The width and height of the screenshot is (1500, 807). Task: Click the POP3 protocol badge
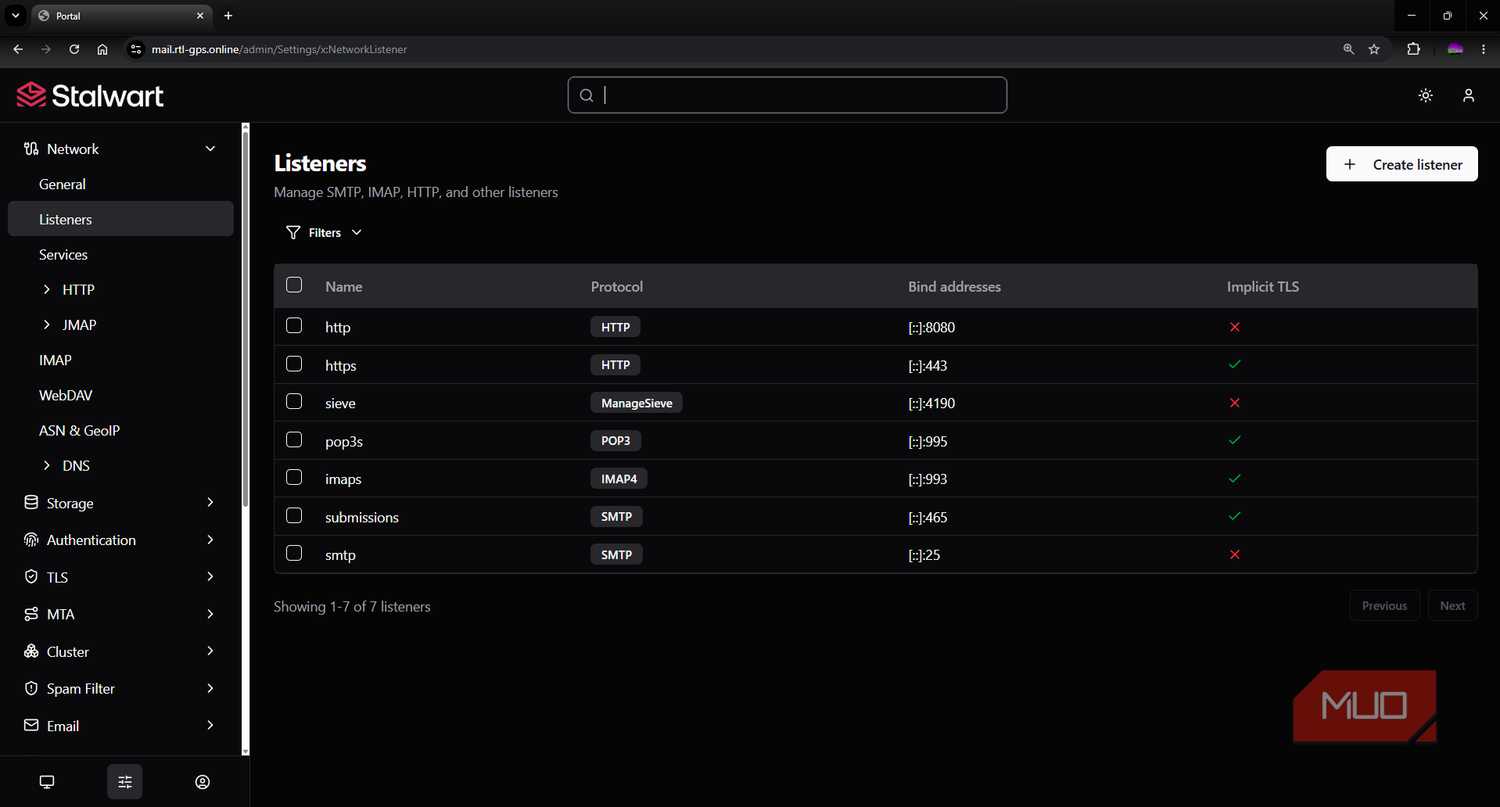click(616, 441)
